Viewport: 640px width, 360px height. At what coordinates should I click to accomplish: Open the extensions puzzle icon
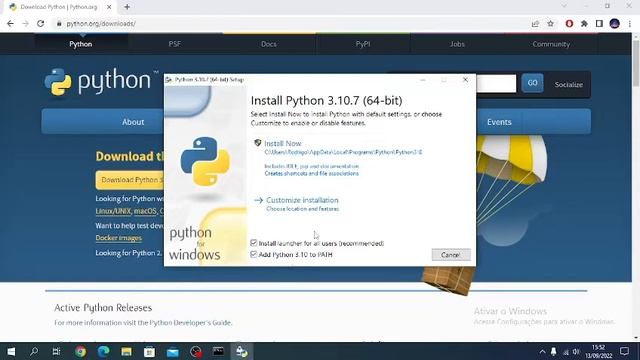pyautogui.click(x=584, y=24)
